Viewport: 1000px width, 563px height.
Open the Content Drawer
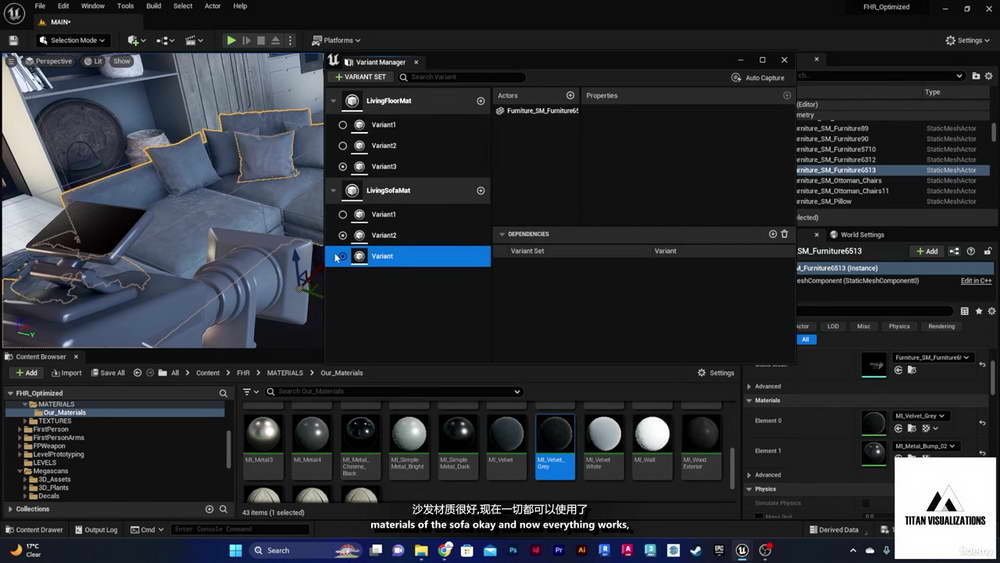[x=34, y=530]
